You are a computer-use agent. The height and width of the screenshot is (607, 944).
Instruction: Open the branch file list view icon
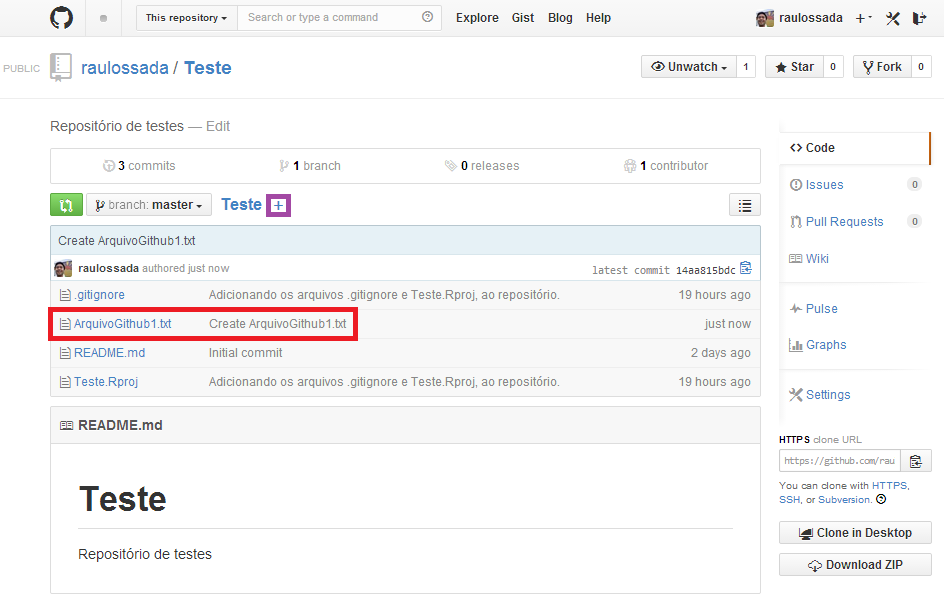pos(745,205)
